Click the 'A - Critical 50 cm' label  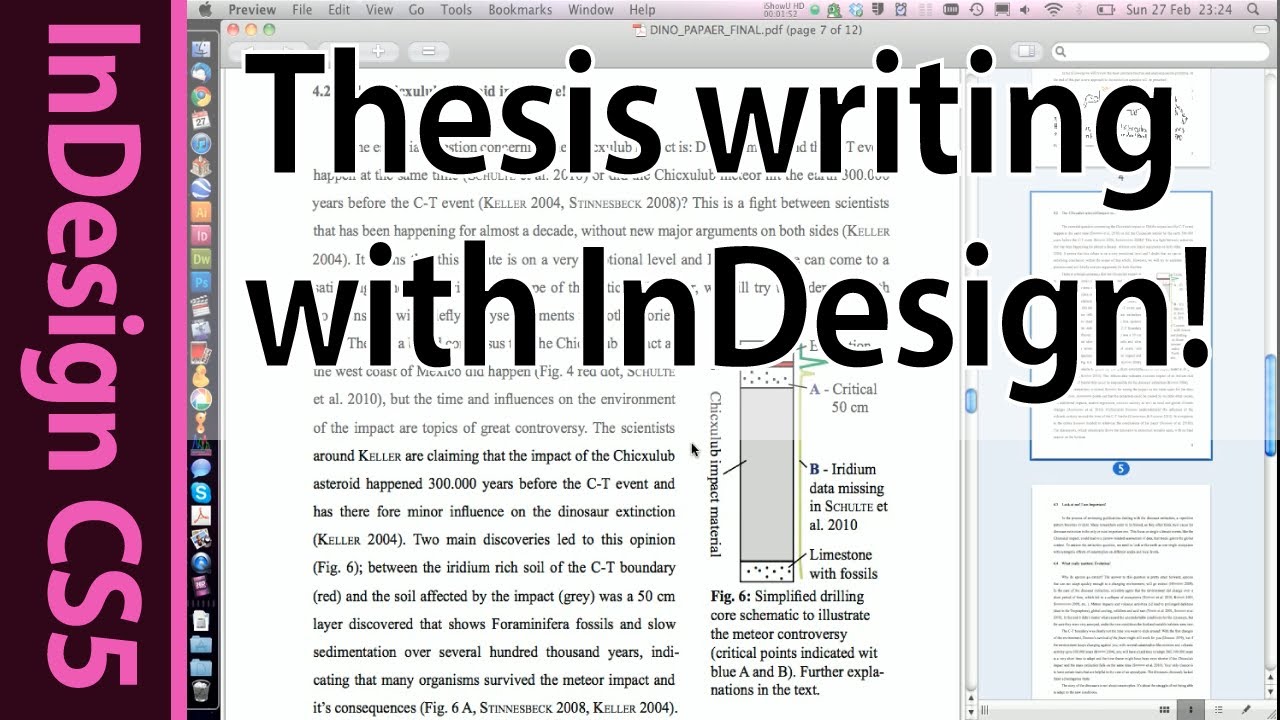tap(843, 398)
